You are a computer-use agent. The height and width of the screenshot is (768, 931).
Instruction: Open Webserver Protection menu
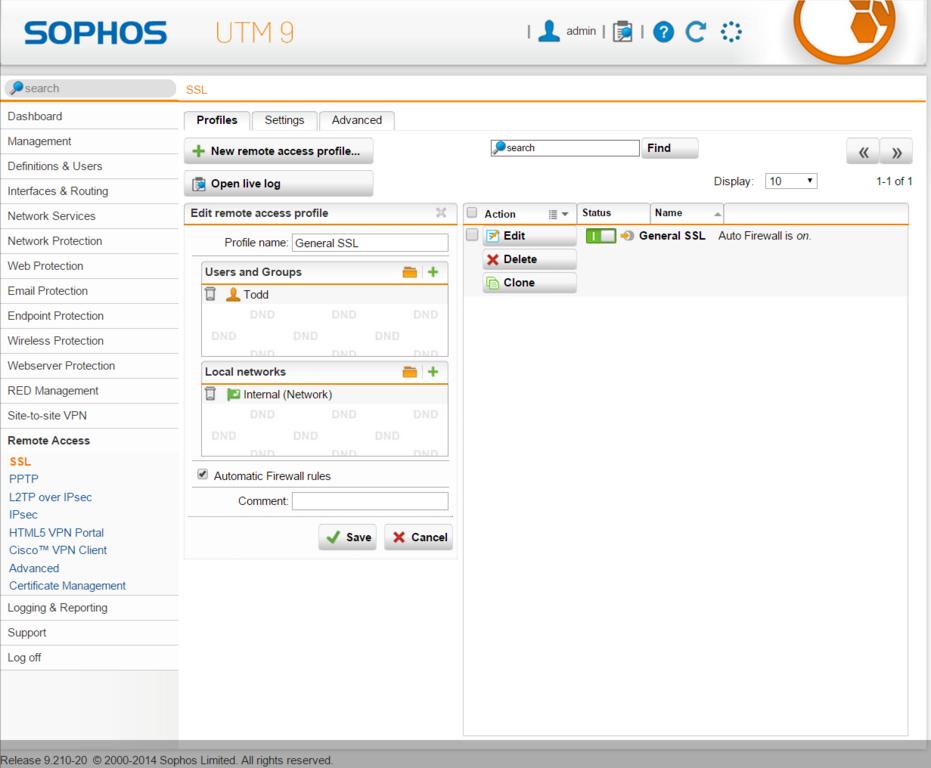[89, 366]
